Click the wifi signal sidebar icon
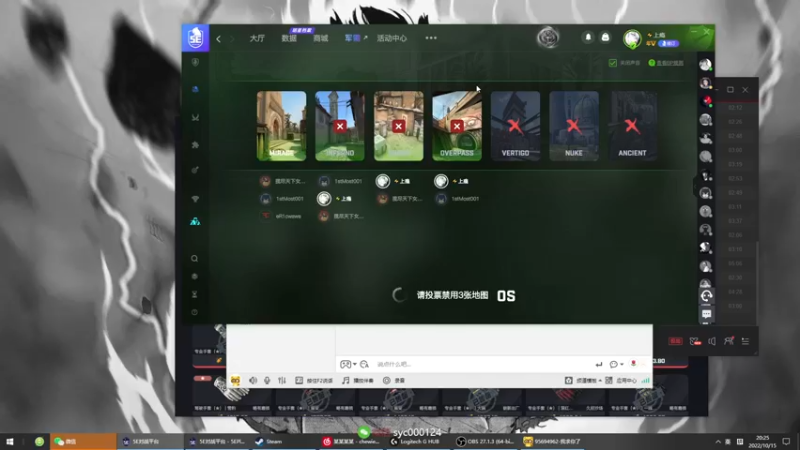 tap(195, 199)
